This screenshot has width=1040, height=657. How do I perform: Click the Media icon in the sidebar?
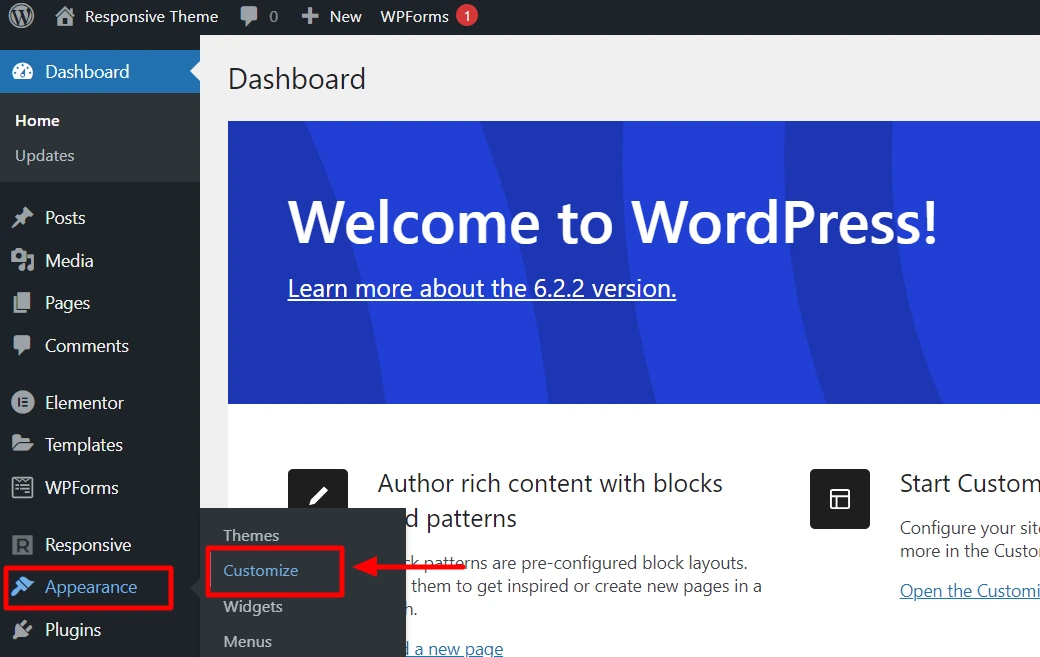click(x=23, y=260)
